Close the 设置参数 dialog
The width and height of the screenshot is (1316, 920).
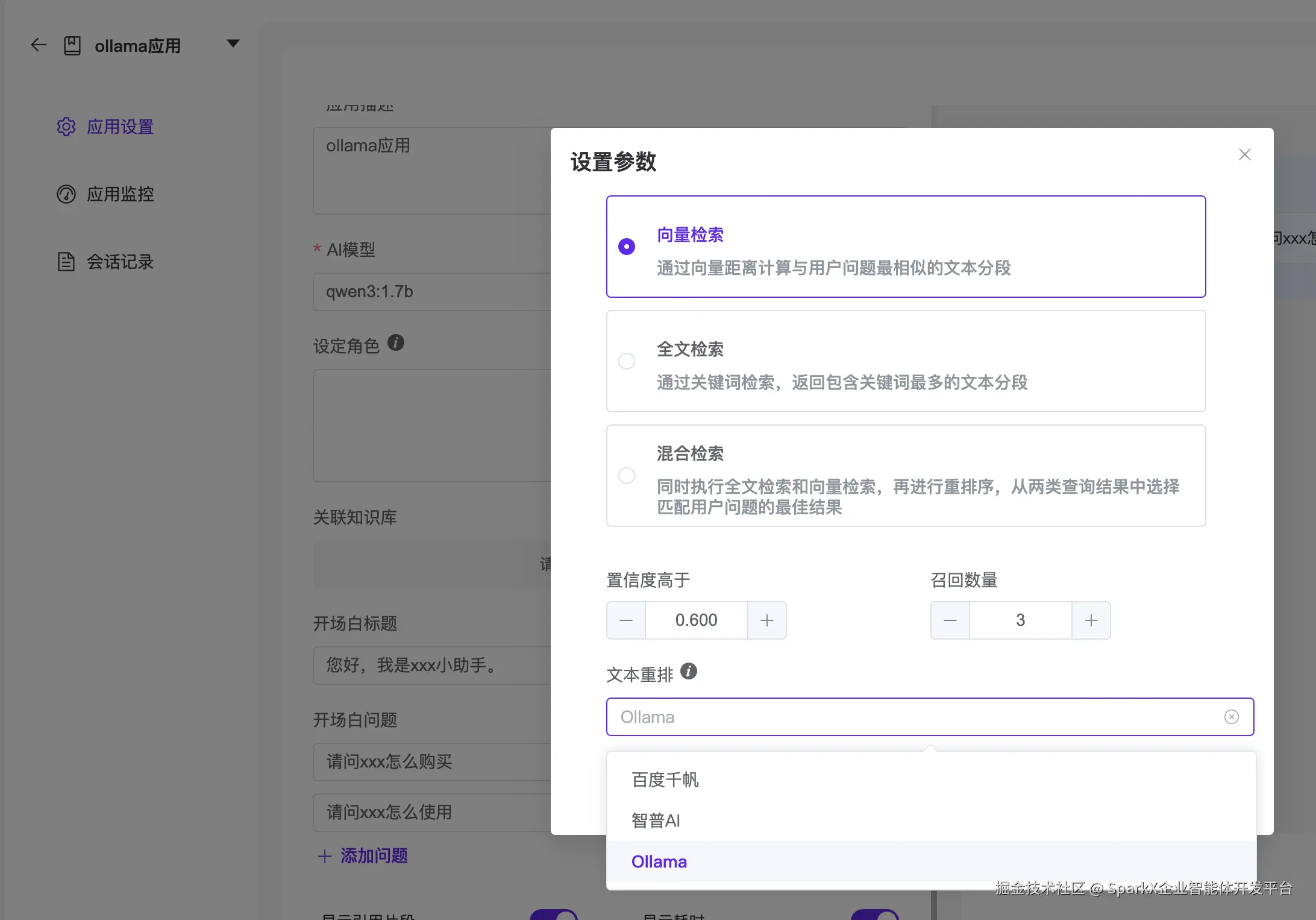1244,154
